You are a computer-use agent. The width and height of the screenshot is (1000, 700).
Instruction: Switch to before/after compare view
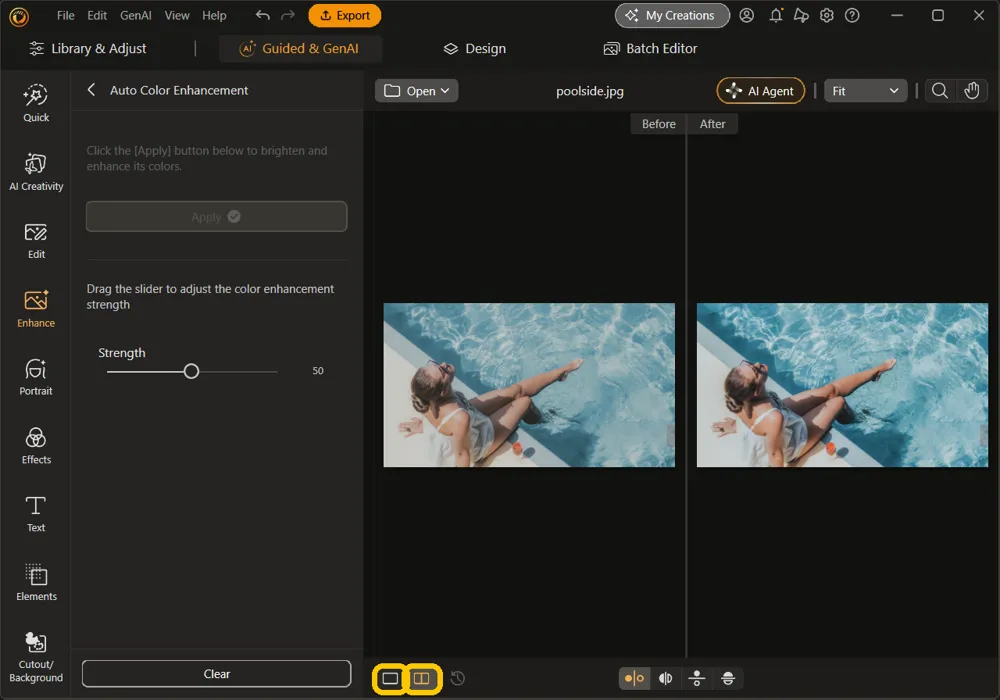click(422, 678)
